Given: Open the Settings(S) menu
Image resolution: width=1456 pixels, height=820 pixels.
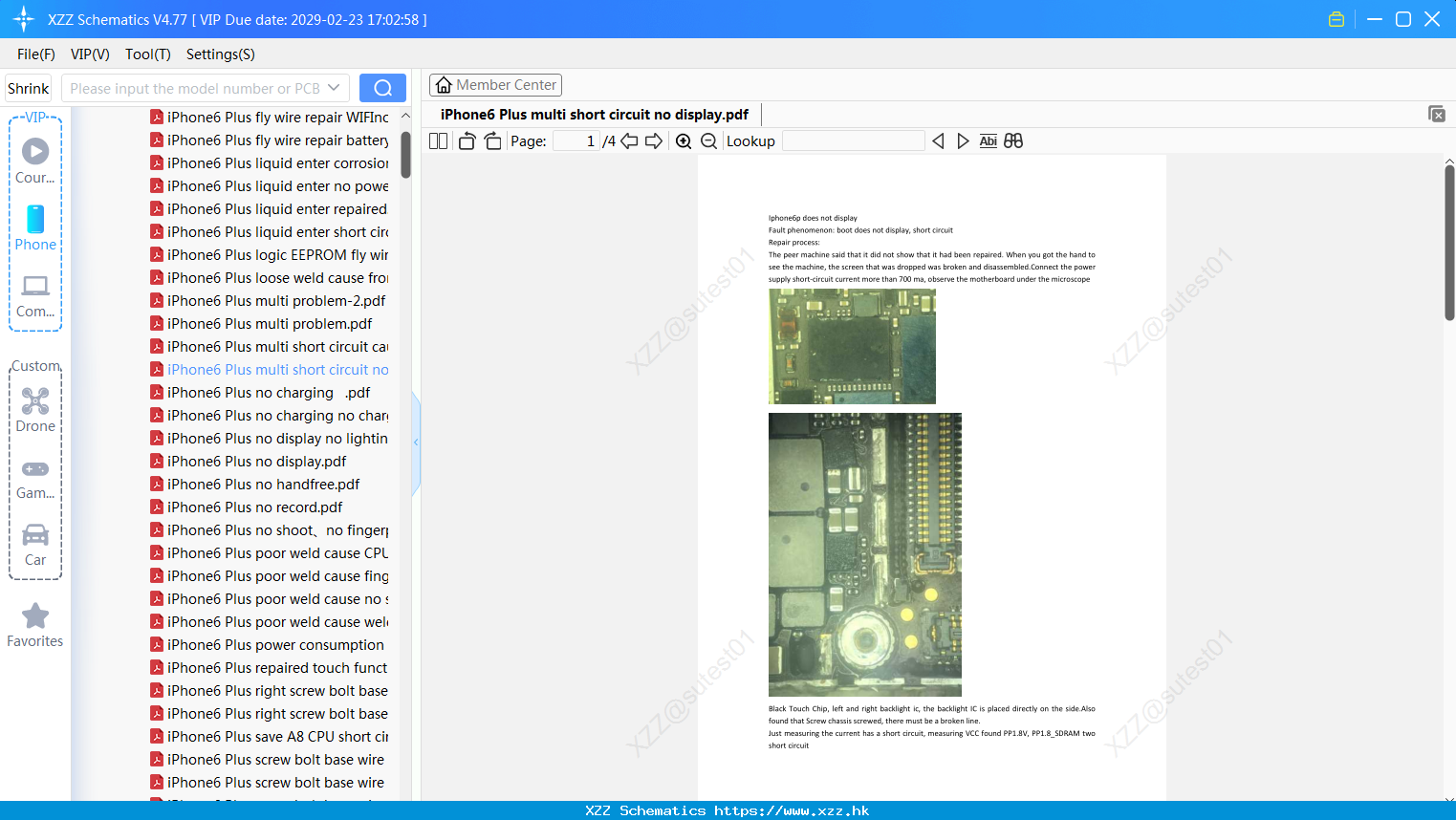Looking at the screenshot, I should click(221, 54).
